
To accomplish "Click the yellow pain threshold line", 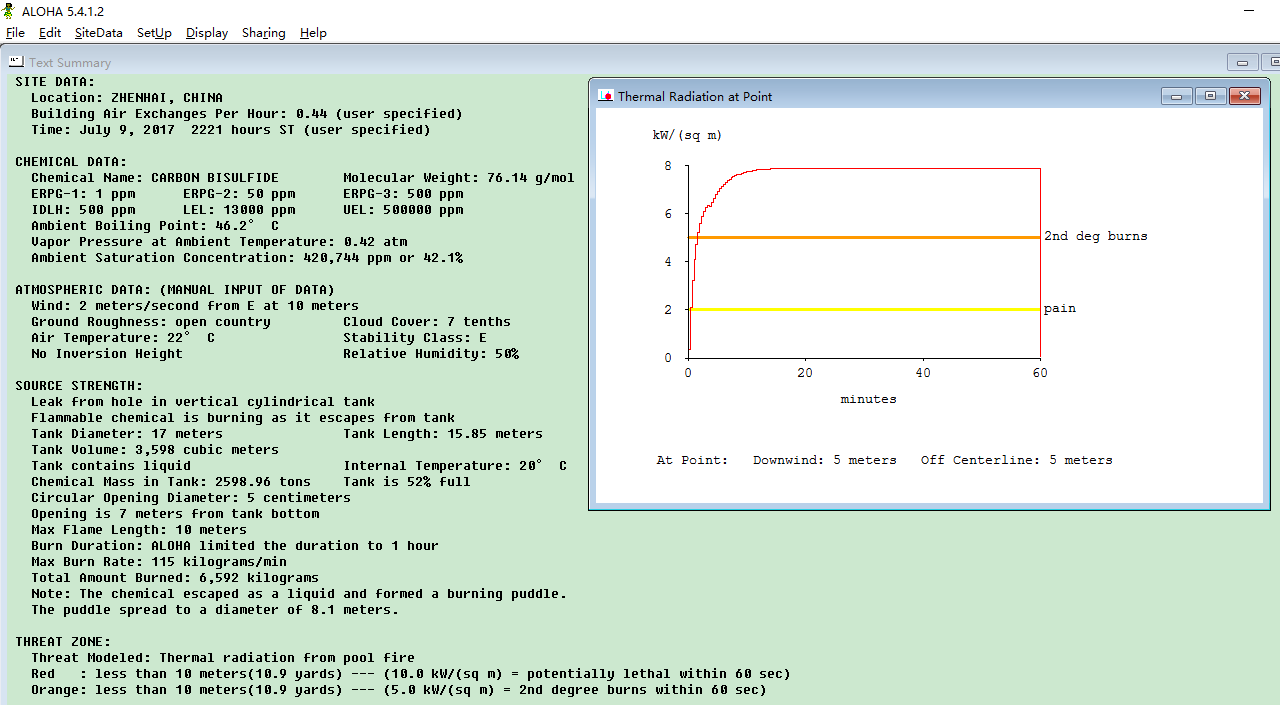I will (x=865, y=310).
